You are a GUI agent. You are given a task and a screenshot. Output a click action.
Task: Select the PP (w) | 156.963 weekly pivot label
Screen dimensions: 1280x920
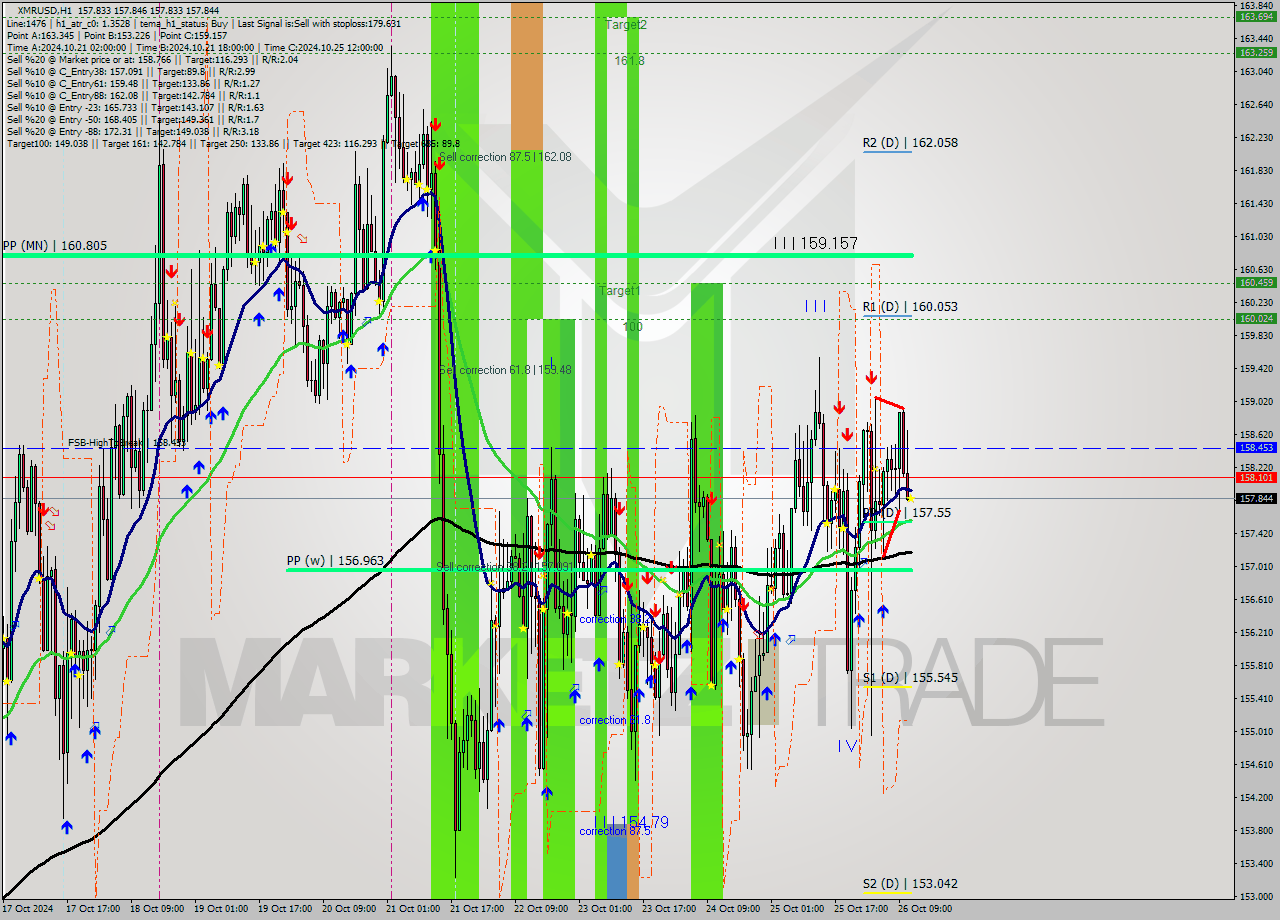point(335,561)
